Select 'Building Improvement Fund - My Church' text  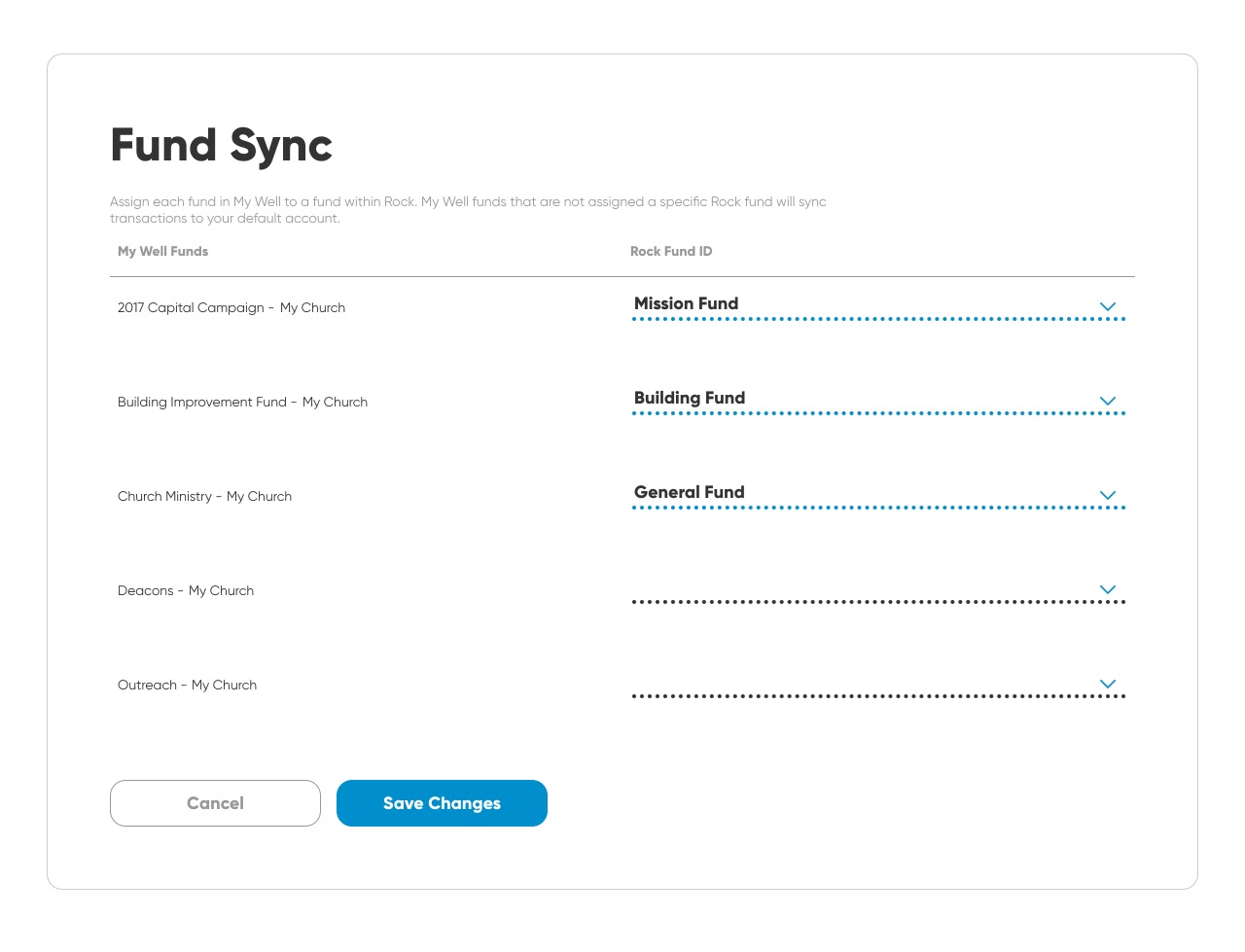click(242, 402)
